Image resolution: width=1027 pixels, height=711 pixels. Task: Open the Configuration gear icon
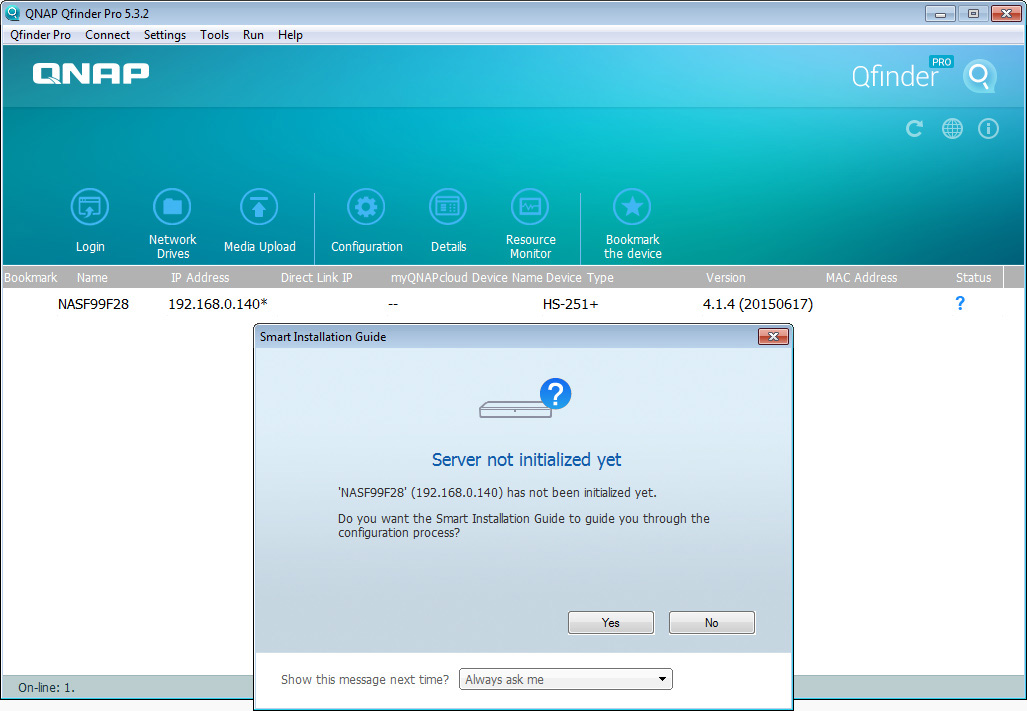pos(366,207)
